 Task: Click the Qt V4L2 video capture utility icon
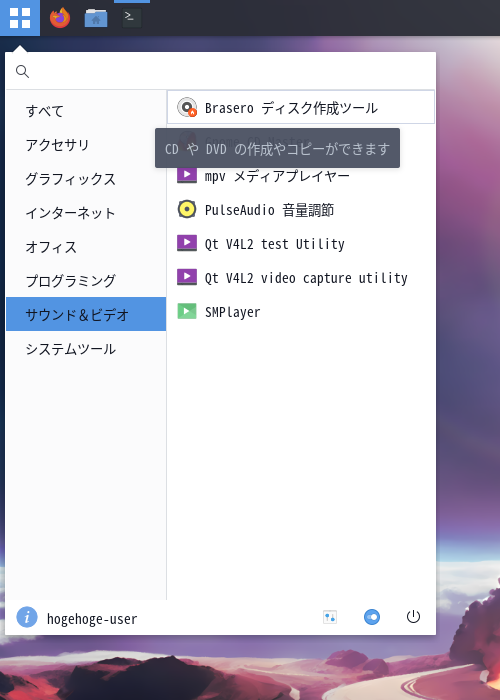pyautogui.click(x=187, y=277)
